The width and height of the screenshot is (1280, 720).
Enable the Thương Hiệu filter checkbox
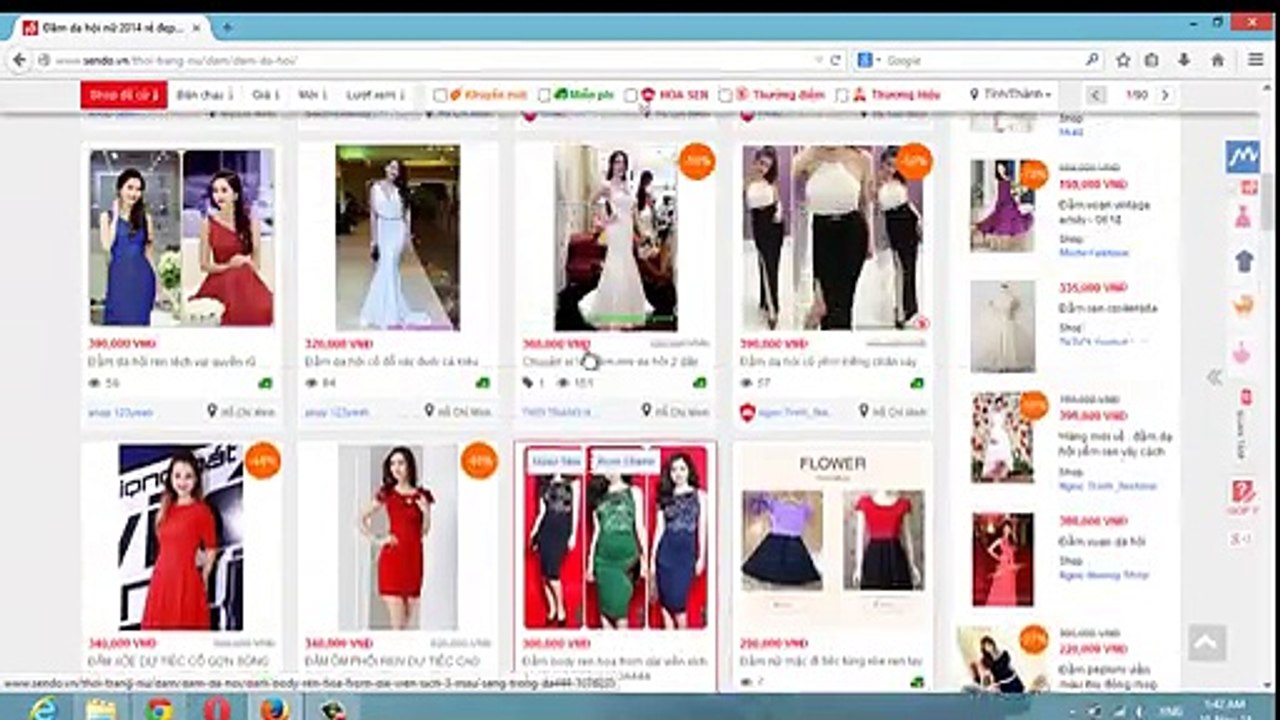[842, 95]
